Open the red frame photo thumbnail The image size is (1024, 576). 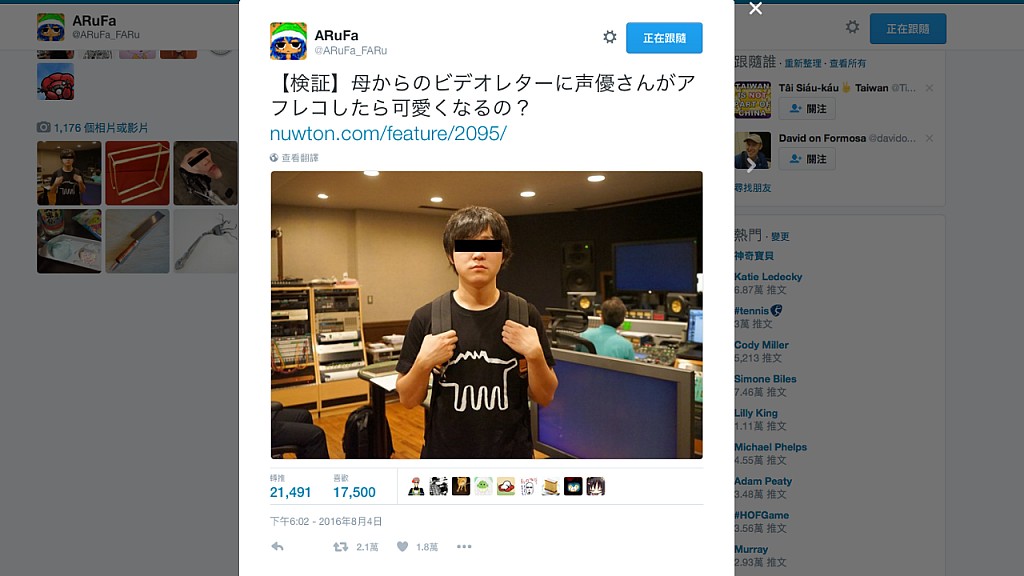(x=137, y=173)
